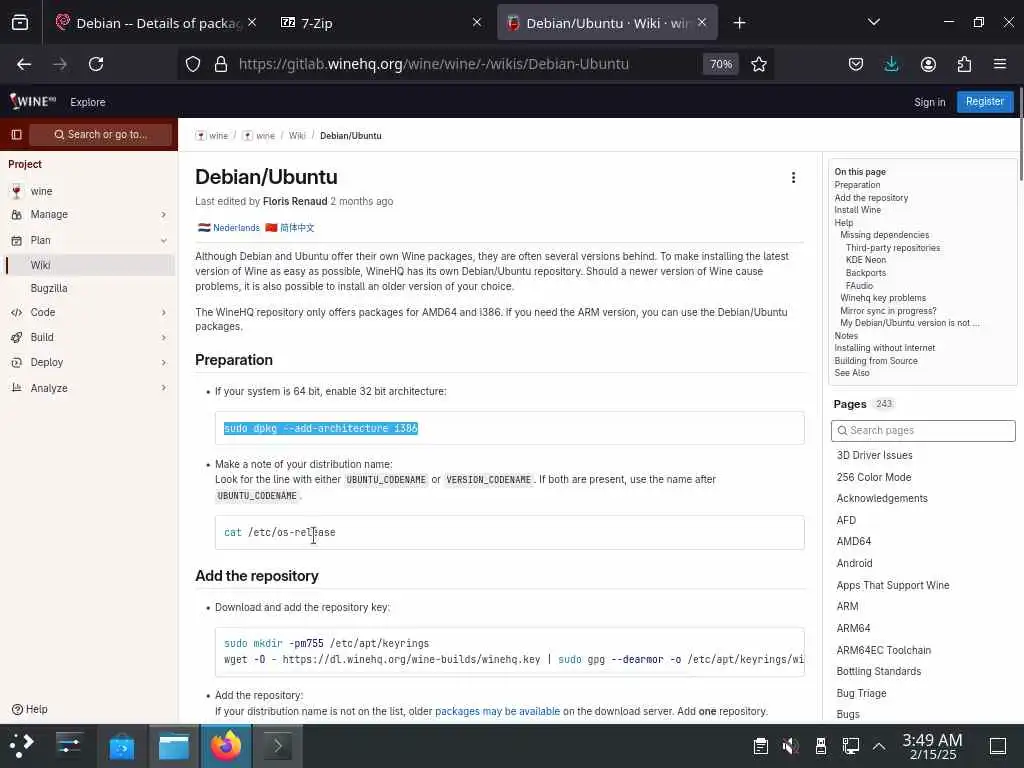Open KDE application launcher
This screenshot has width=1024, height=768.
(22, 745)
